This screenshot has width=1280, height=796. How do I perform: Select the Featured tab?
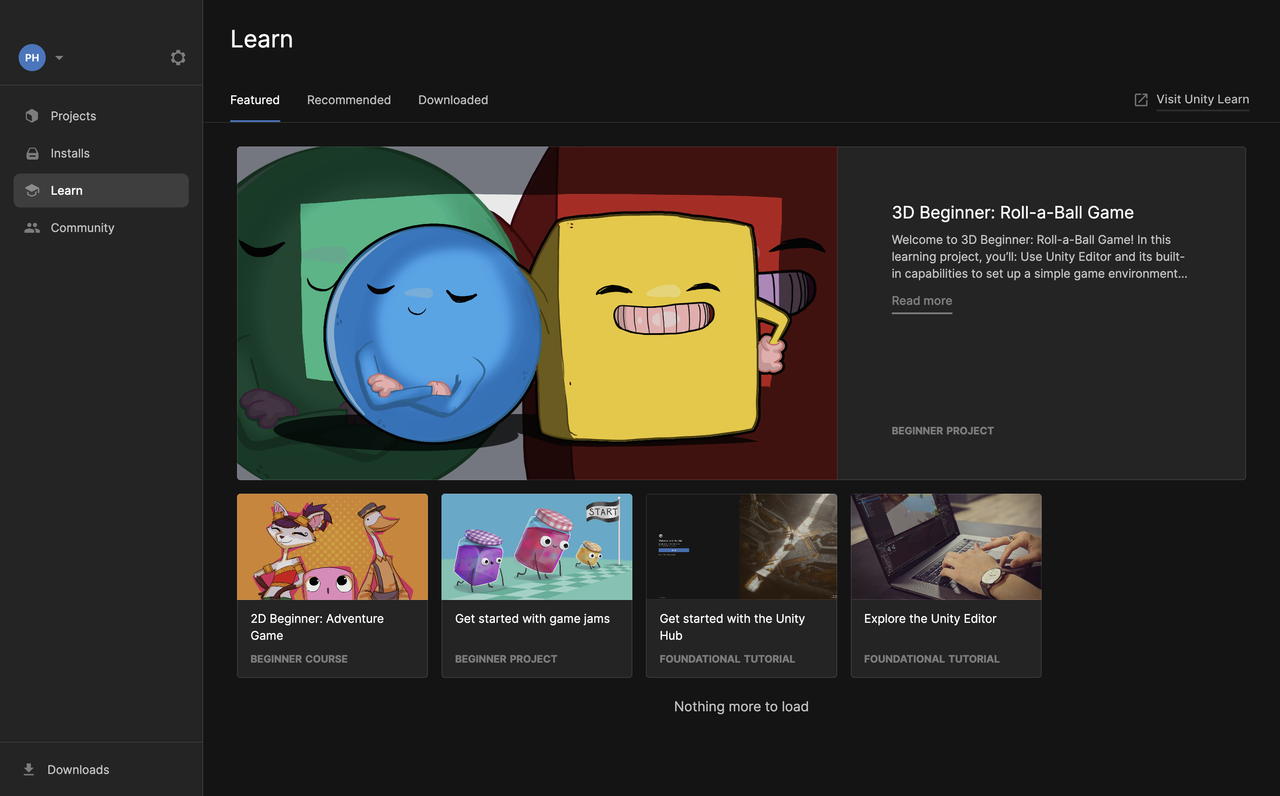tap(255, 100)
